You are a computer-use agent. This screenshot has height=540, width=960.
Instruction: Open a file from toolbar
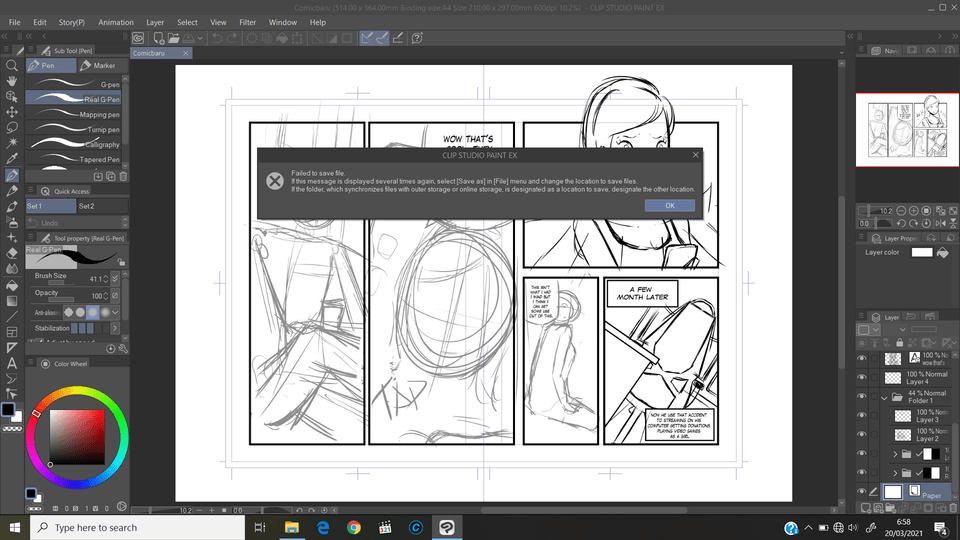pos(174,38)
